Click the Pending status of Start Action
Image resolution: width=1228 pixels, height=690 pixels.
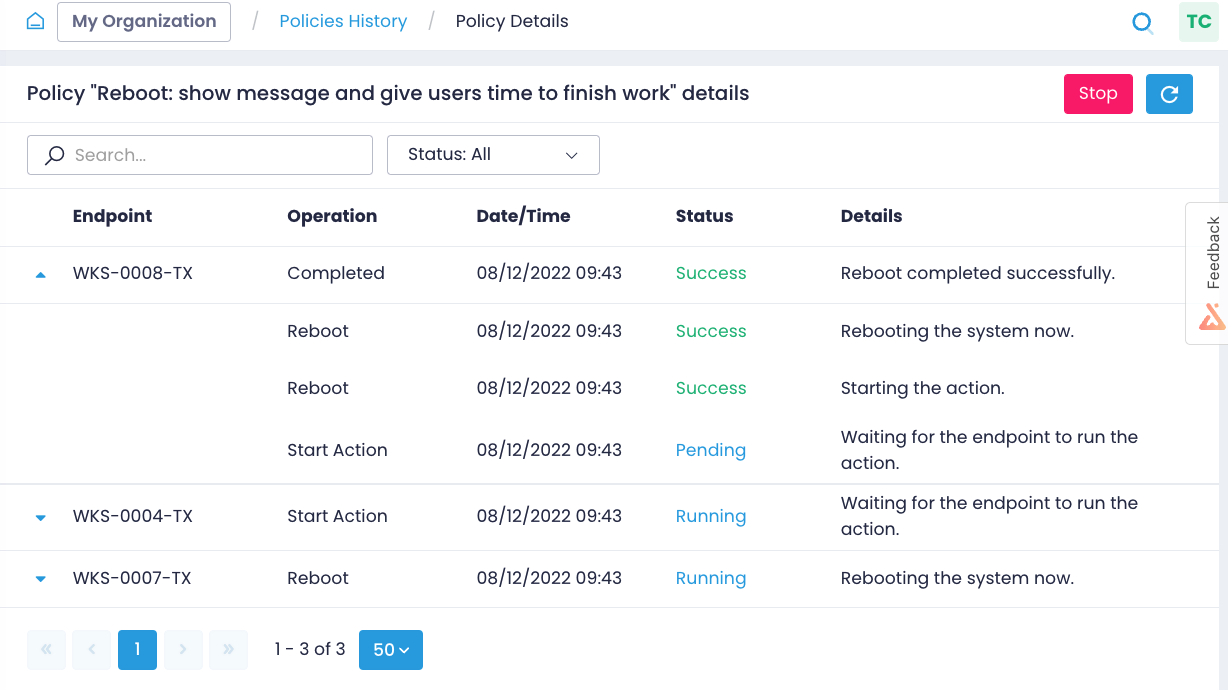(711, 450)
